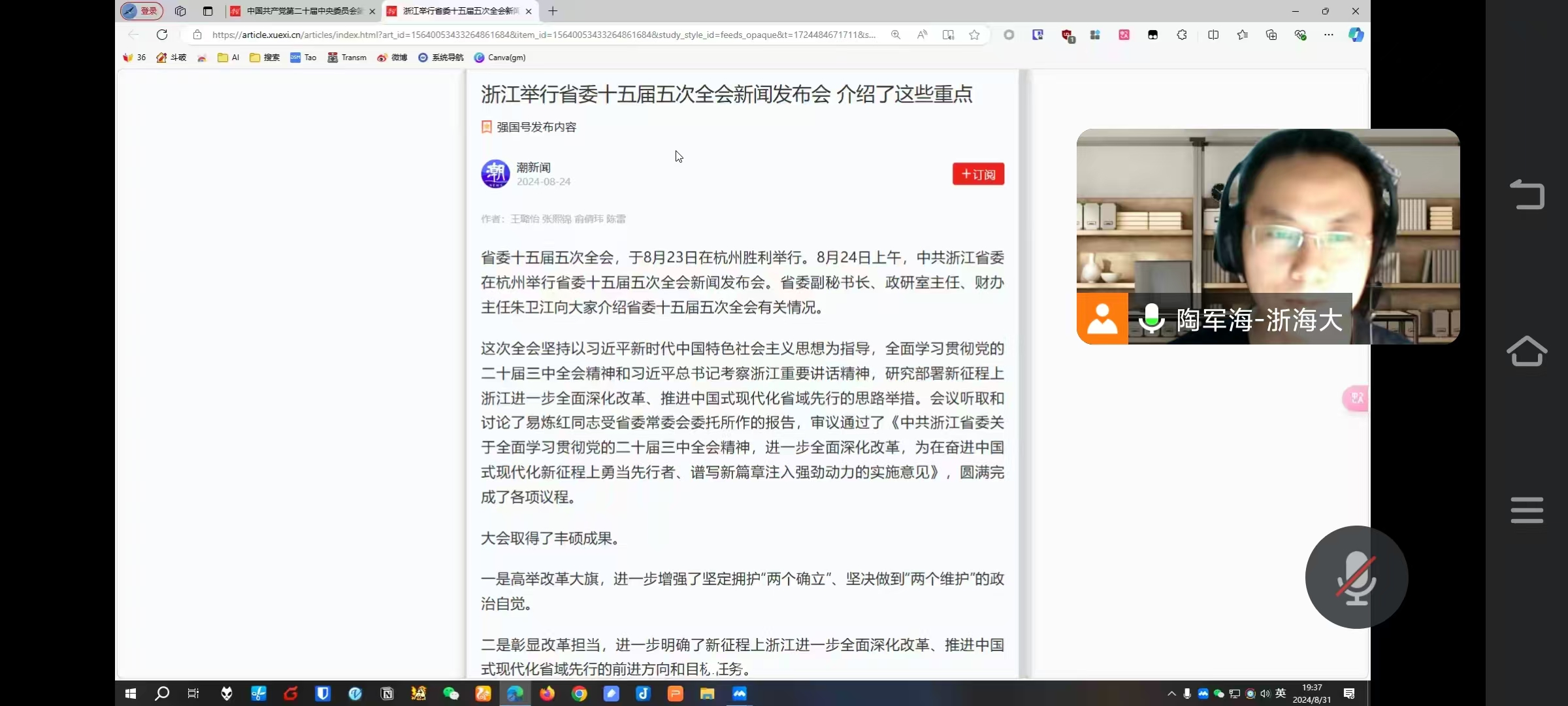Open the Collections icon in toolbar
Image resolution: width=1568 pixels, height=706 pixels.
click(x=1271, y=35)
